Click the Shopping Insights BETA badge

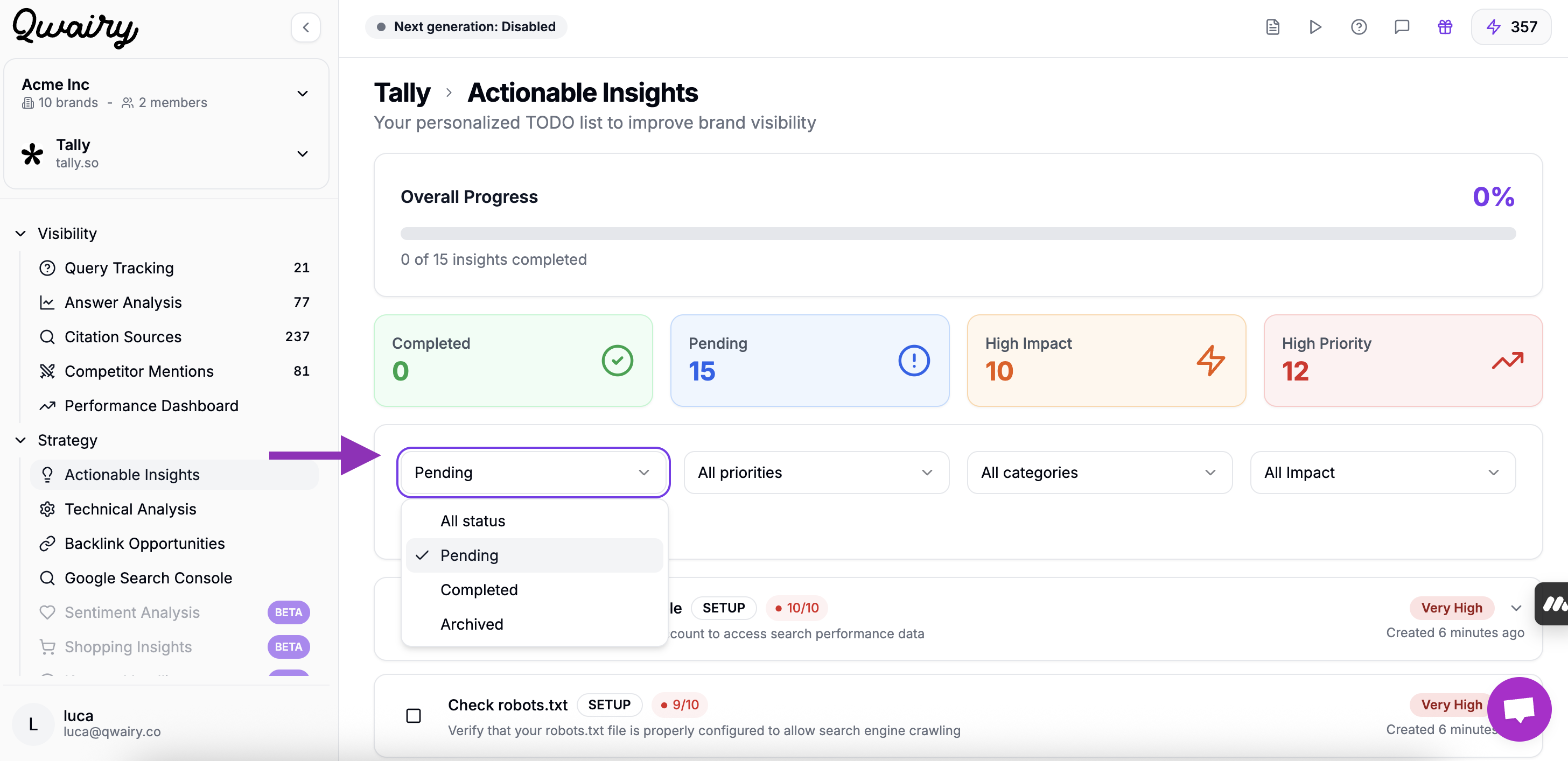tap(289, 647)
